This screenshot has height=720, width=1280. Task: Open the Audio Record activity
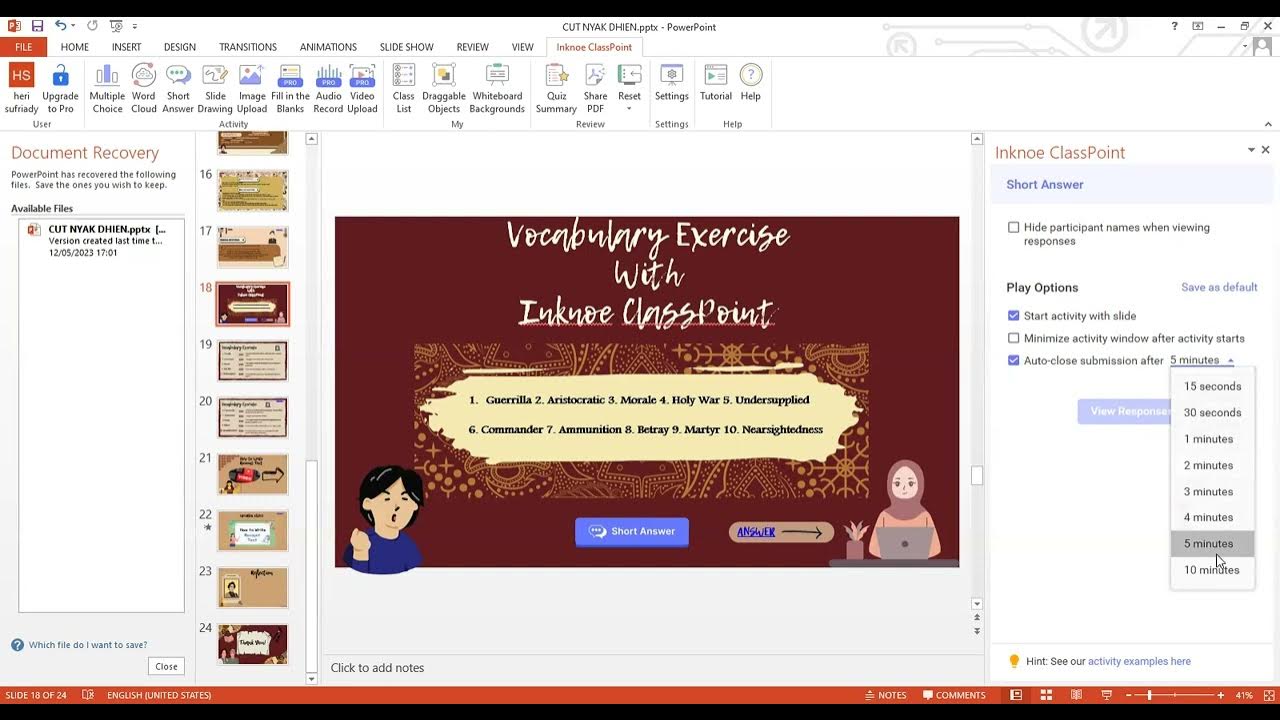coord(329,89)
